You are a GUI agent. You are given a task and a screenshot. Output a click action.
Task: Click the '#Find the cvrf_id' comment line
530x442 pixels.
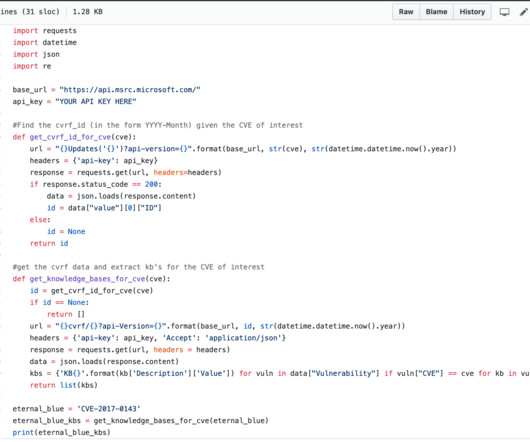pos(158,125)
